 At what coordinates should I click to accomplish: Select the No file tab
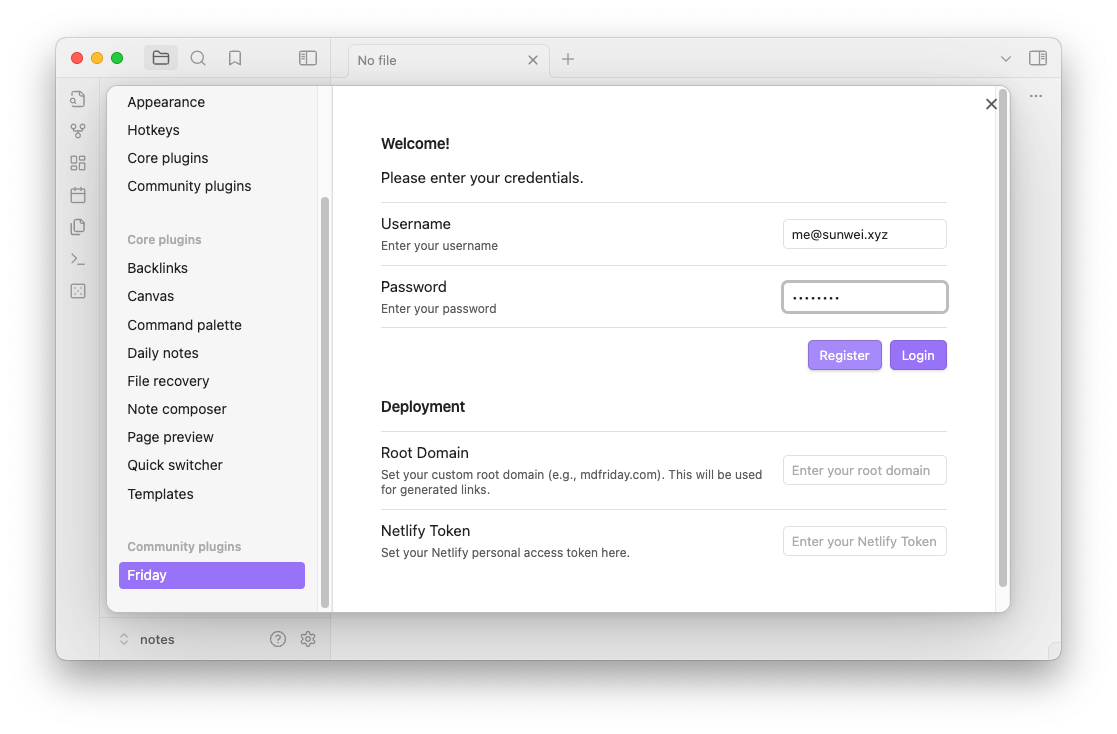449,61
